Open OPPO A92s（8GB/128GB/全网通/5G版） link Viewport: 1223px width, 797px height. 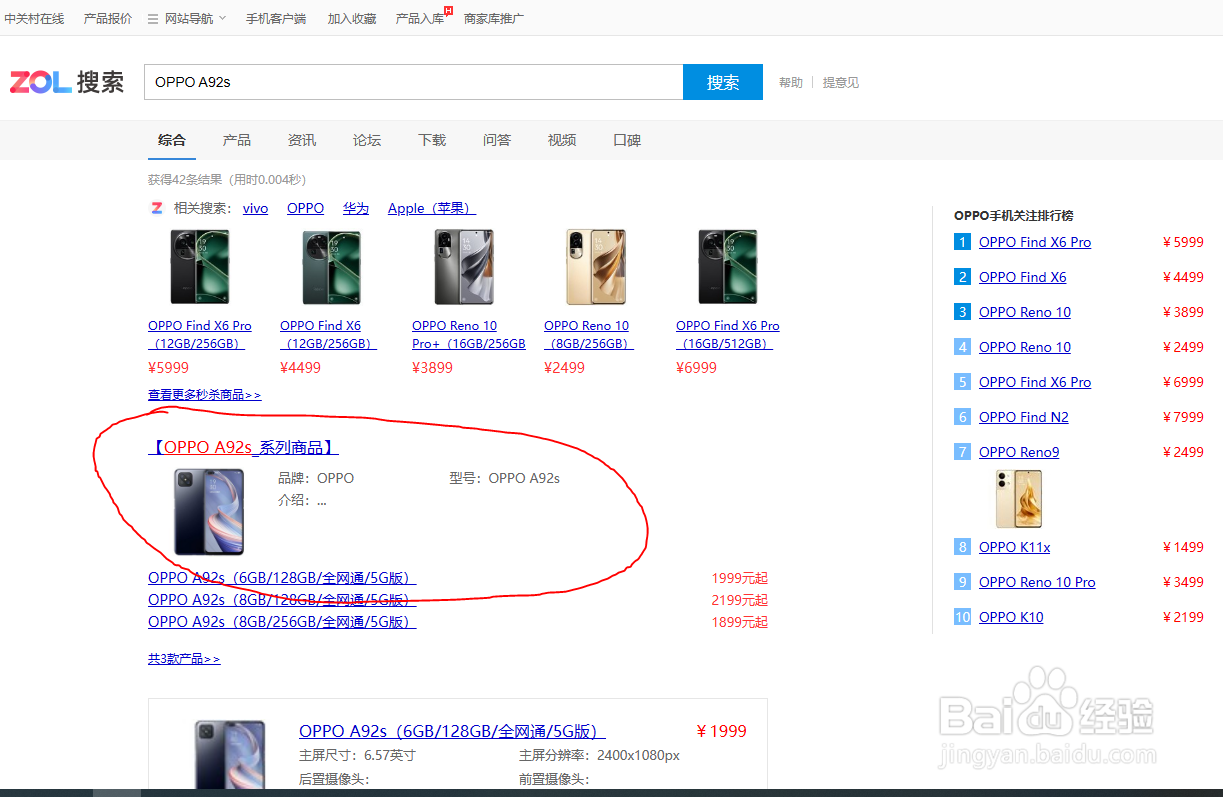(282, 600)
